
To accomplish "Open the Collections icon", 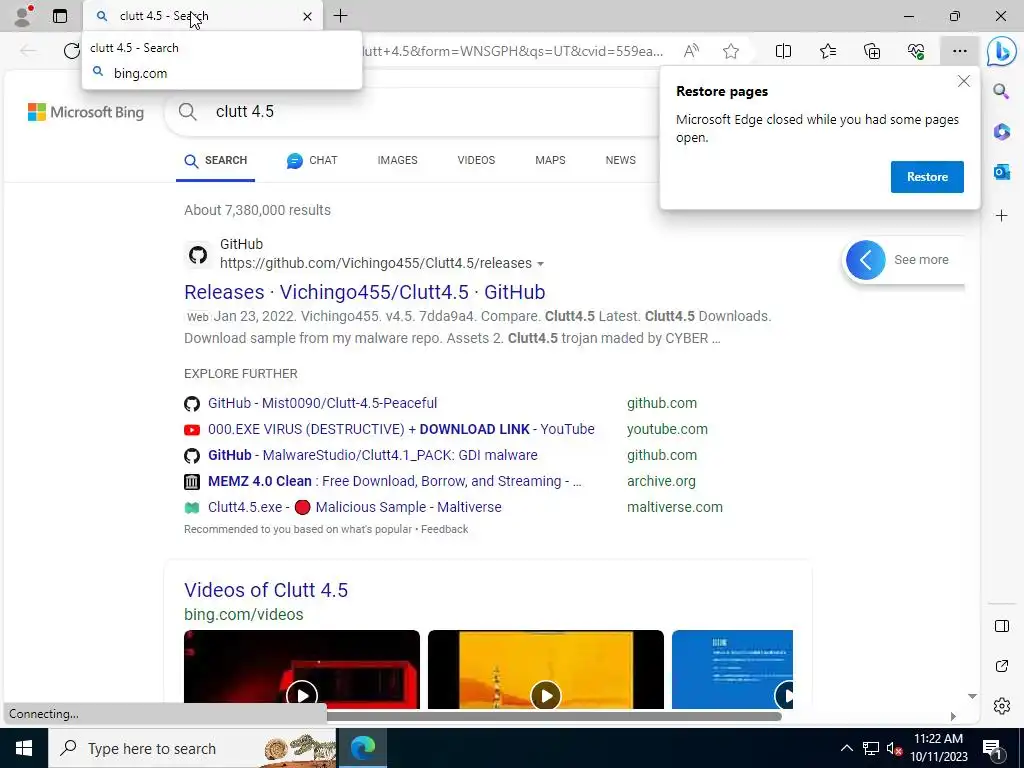I will [872, 51].
